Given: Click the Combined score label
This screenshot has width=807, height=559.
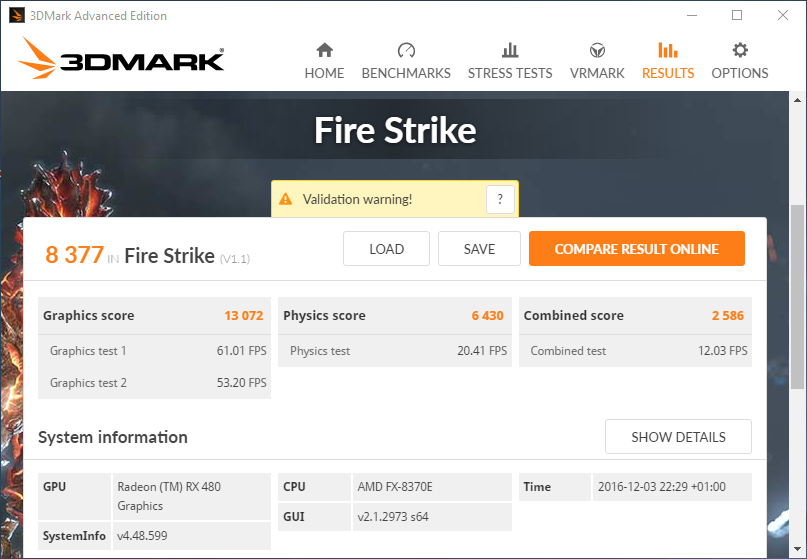Looking at the screenshot, I should [x=573, y=316].
